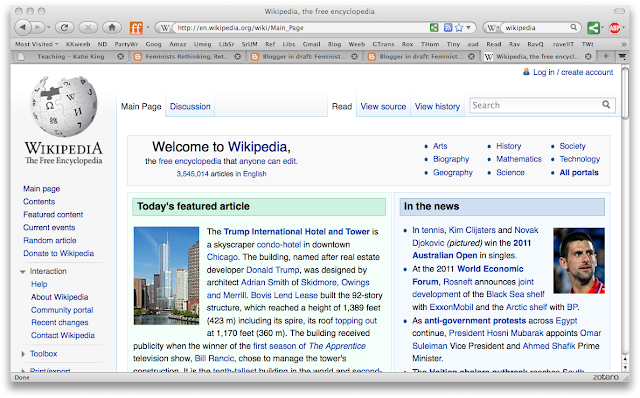
Task: Click the Zotero icon in the status bar
Action: point(605,377)
